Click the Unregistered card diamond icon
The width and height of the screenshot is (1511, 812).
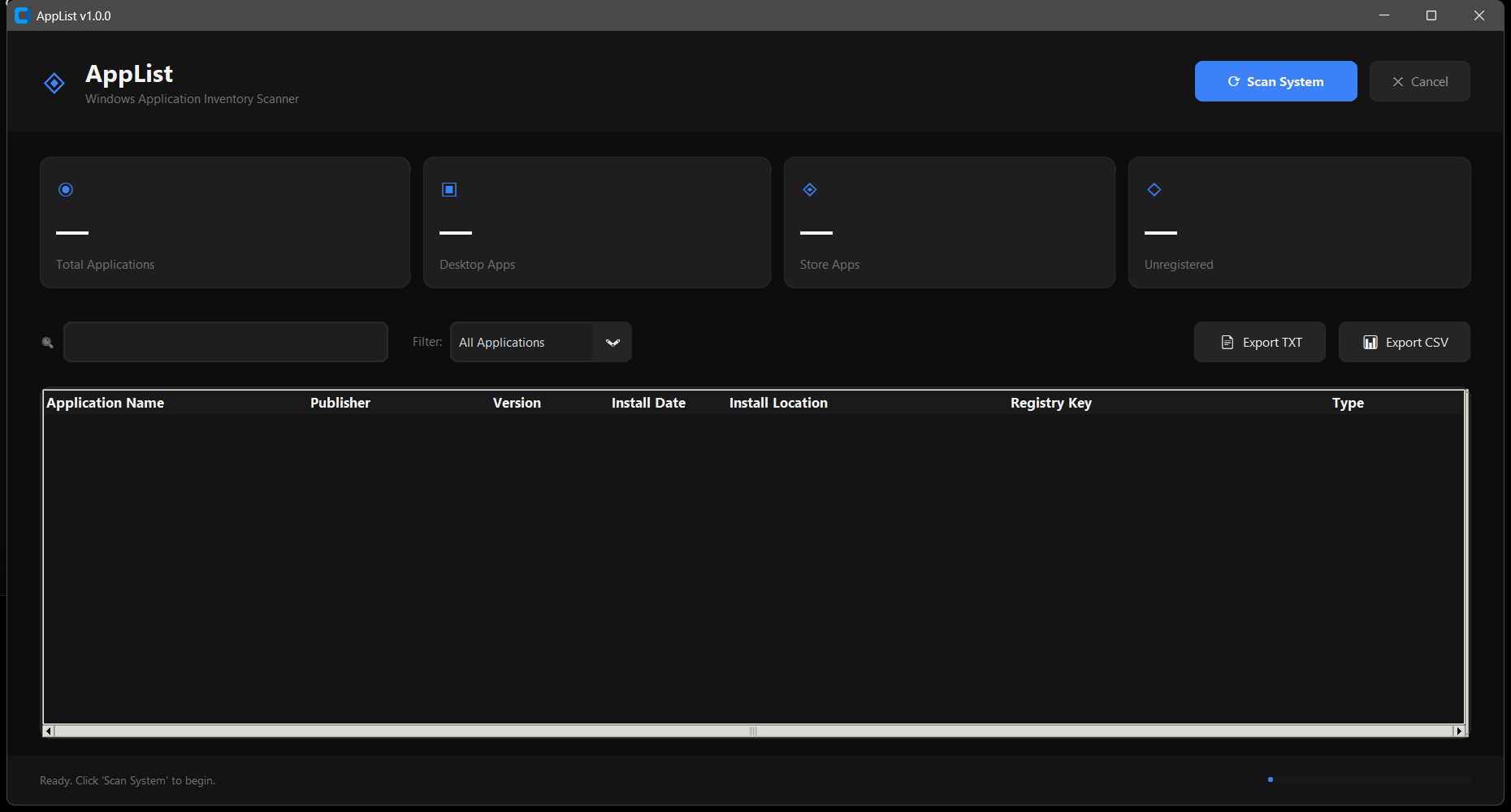point(1154,189)
